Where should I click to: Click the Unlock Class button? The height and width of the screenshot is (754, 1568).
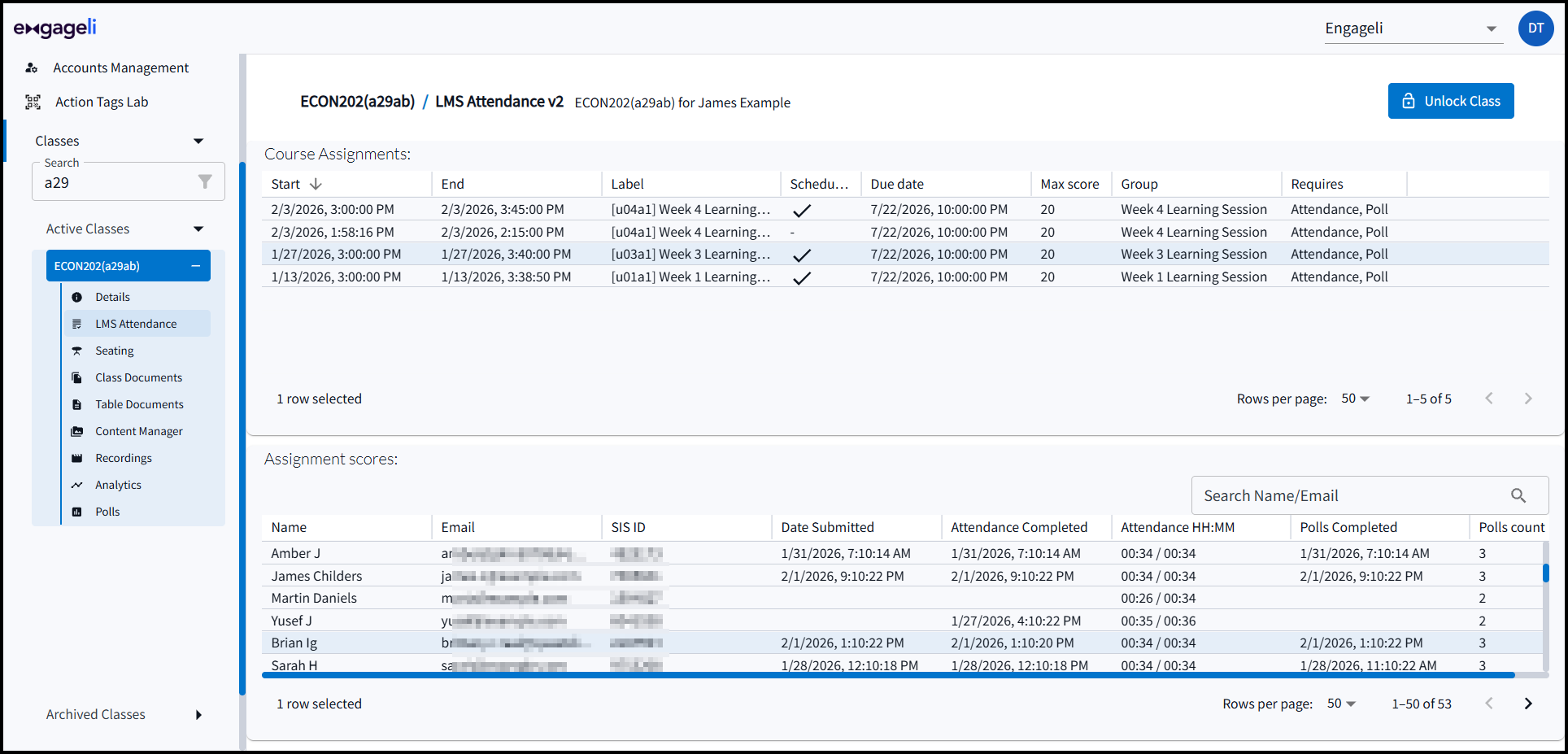(x=1450, y=101)
